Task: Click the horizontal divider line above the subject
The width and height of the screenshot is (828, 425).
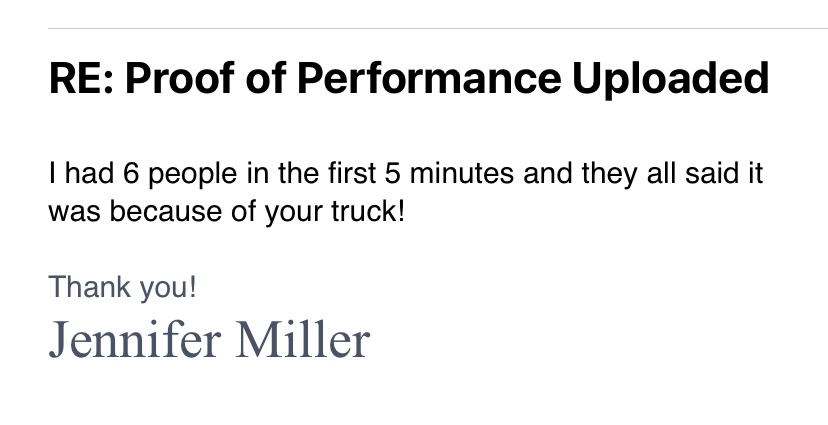Action: 438,29
